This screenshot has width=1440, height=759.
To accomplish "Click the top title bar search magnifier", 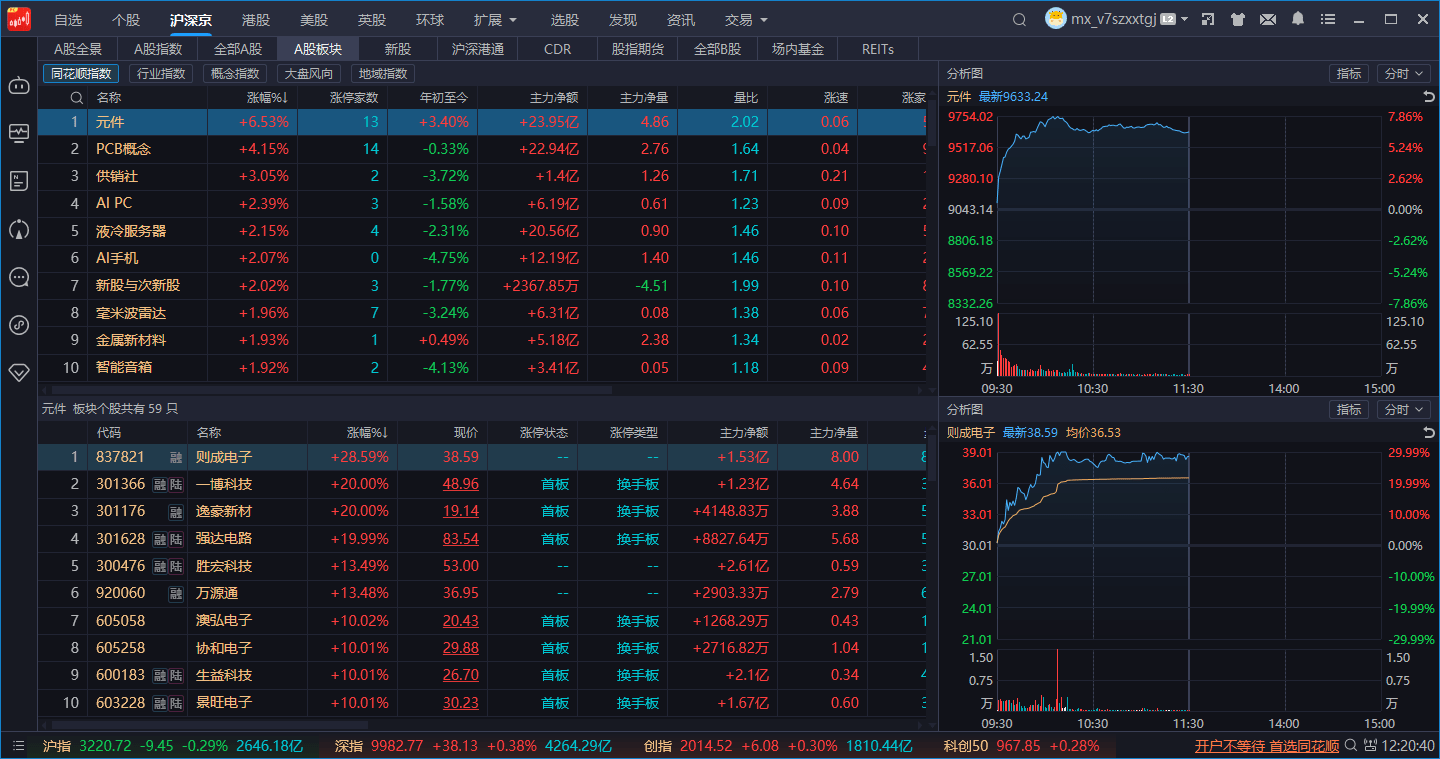I will [1019, 19].
